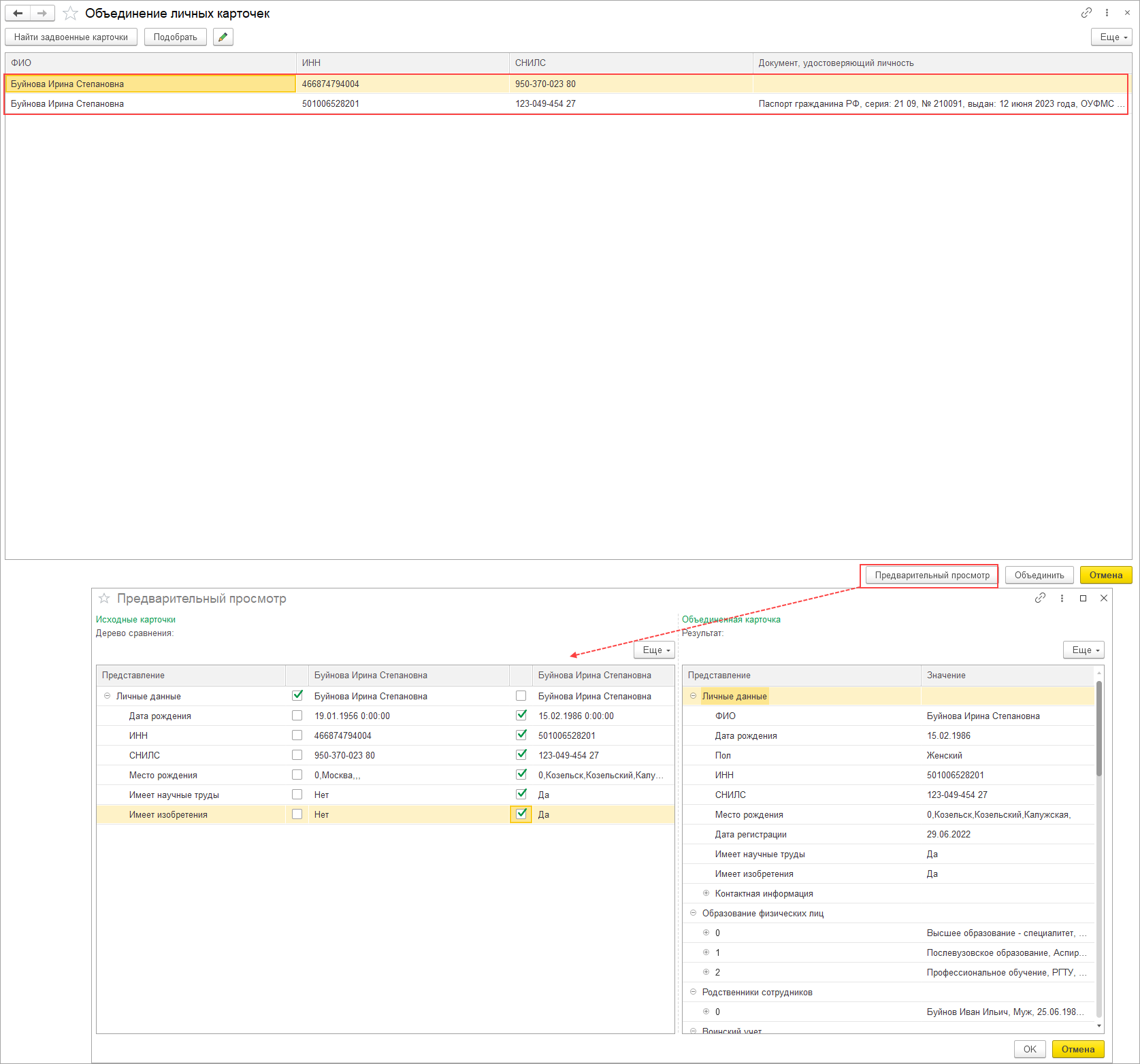Uncheck box next to ИНН 501006528201
Viewport: 1140px width, 1064px height.
pos(521,735)
